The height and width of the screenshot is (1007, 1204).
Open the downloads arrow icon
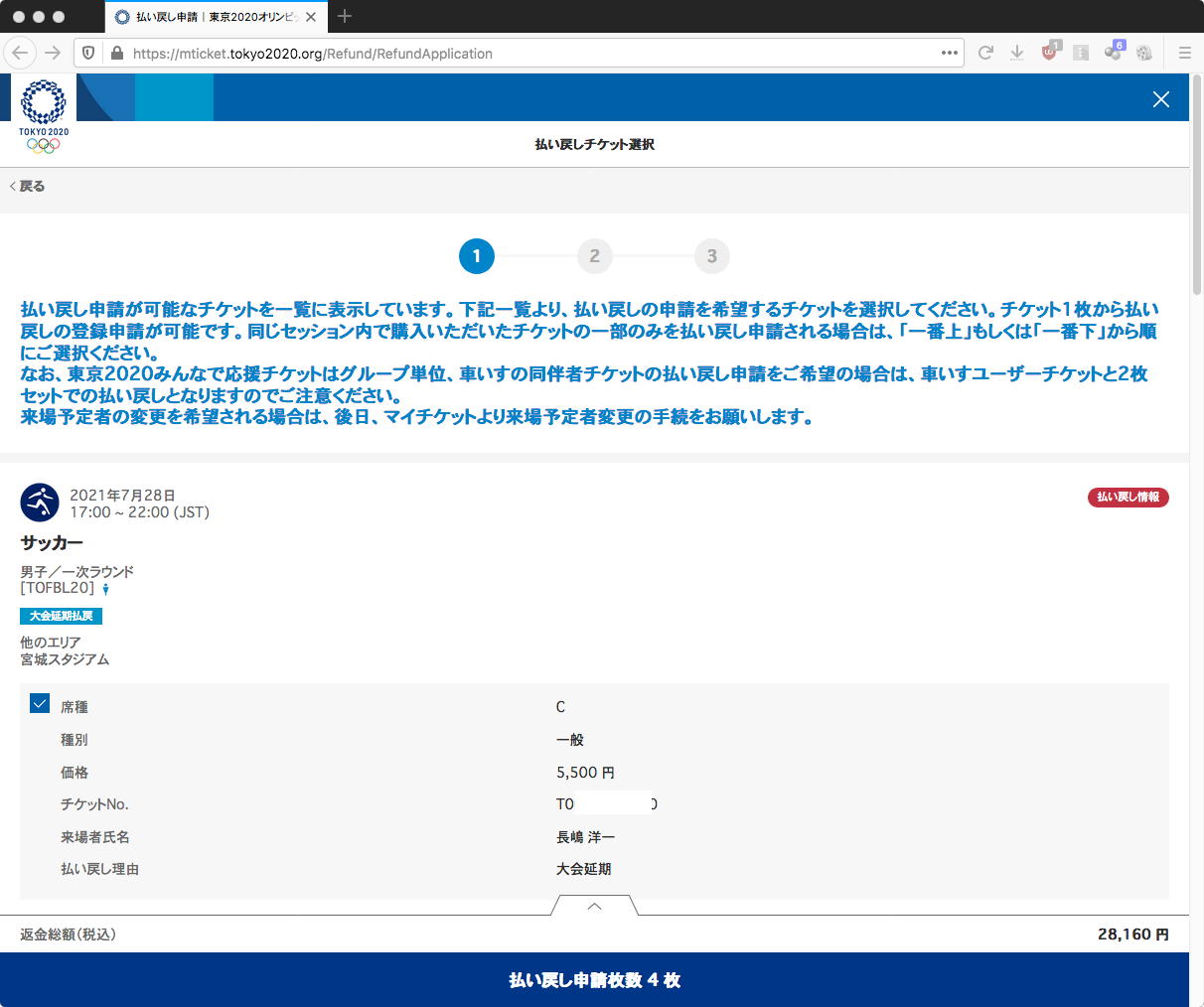click(x=1017, y=53)
